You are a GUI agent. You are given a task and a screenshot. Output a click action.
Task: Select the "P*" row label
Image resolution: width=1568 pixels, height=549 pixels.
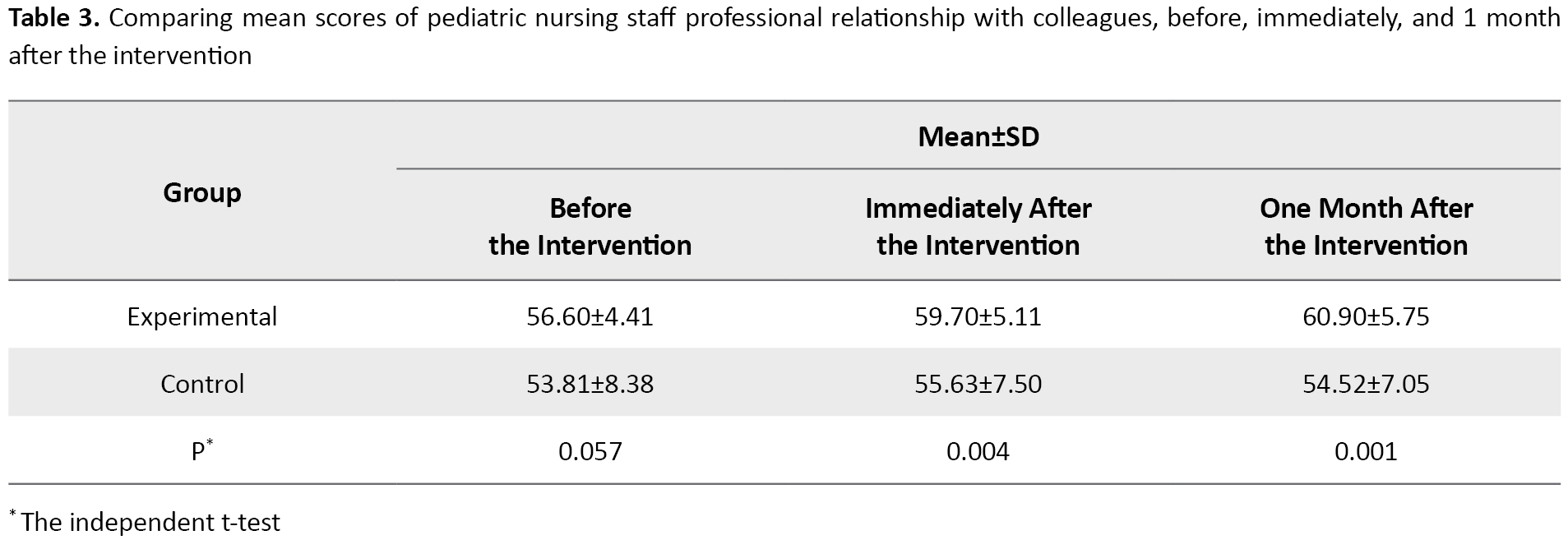201,451
